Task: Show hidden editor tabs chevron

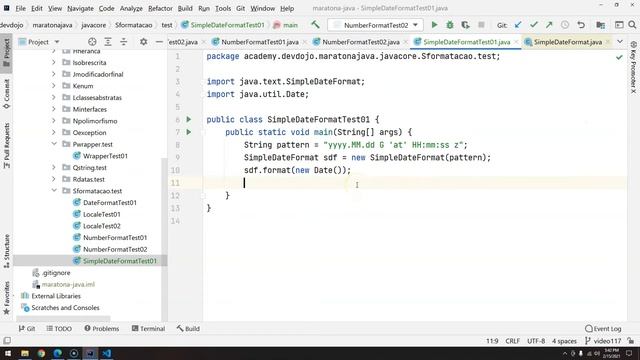Action: pos(620,42)
